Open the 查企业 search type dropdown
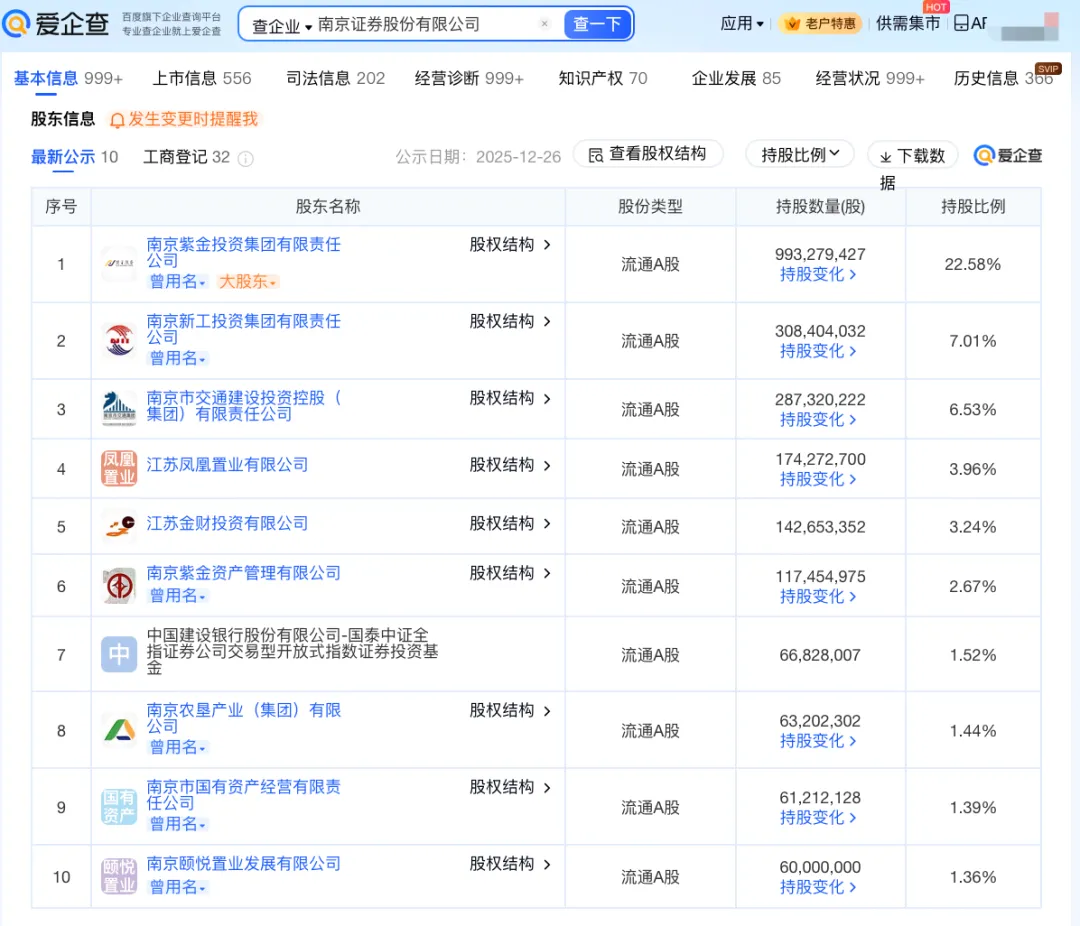Image resolution: width=1080 pixels, height=926 pixels. [282, 25]
